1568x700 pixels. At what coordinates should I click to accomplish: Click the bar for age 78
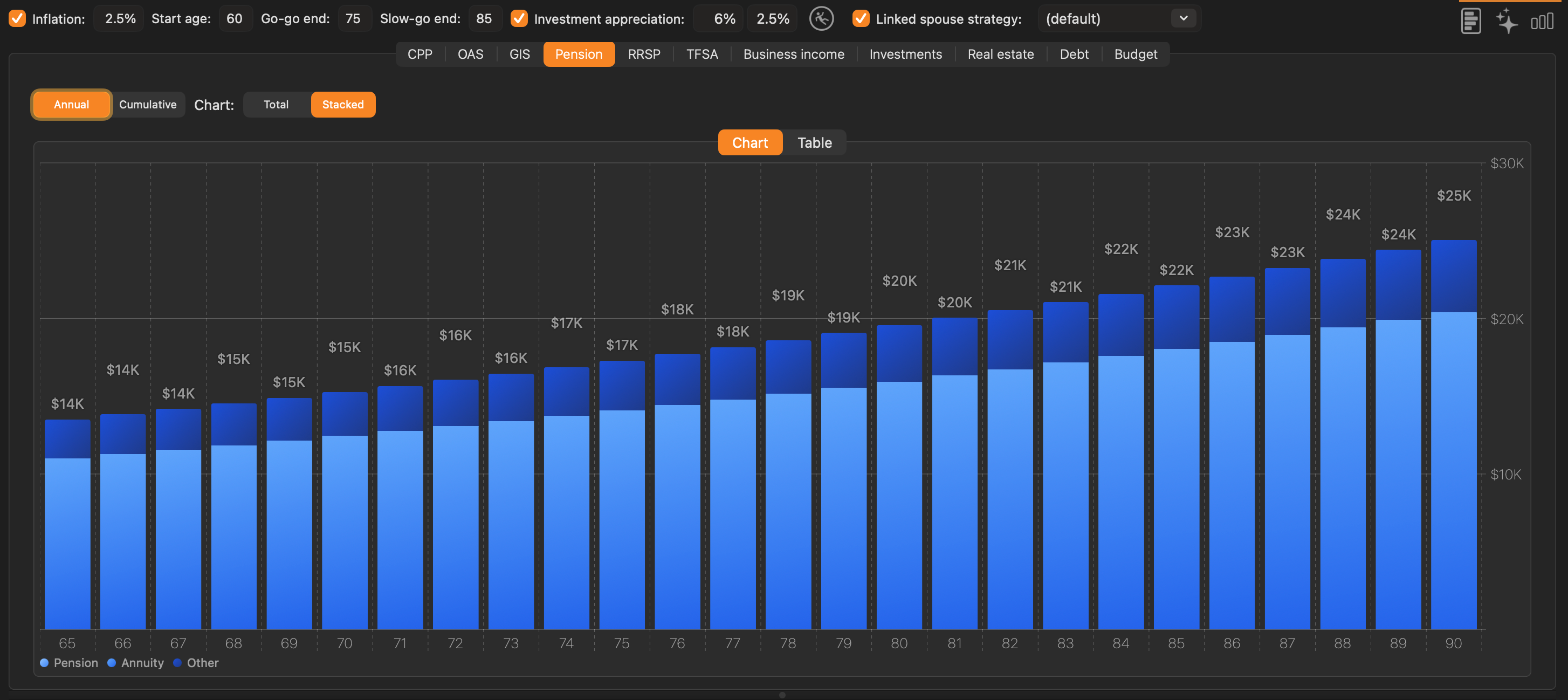click(788, 484)
